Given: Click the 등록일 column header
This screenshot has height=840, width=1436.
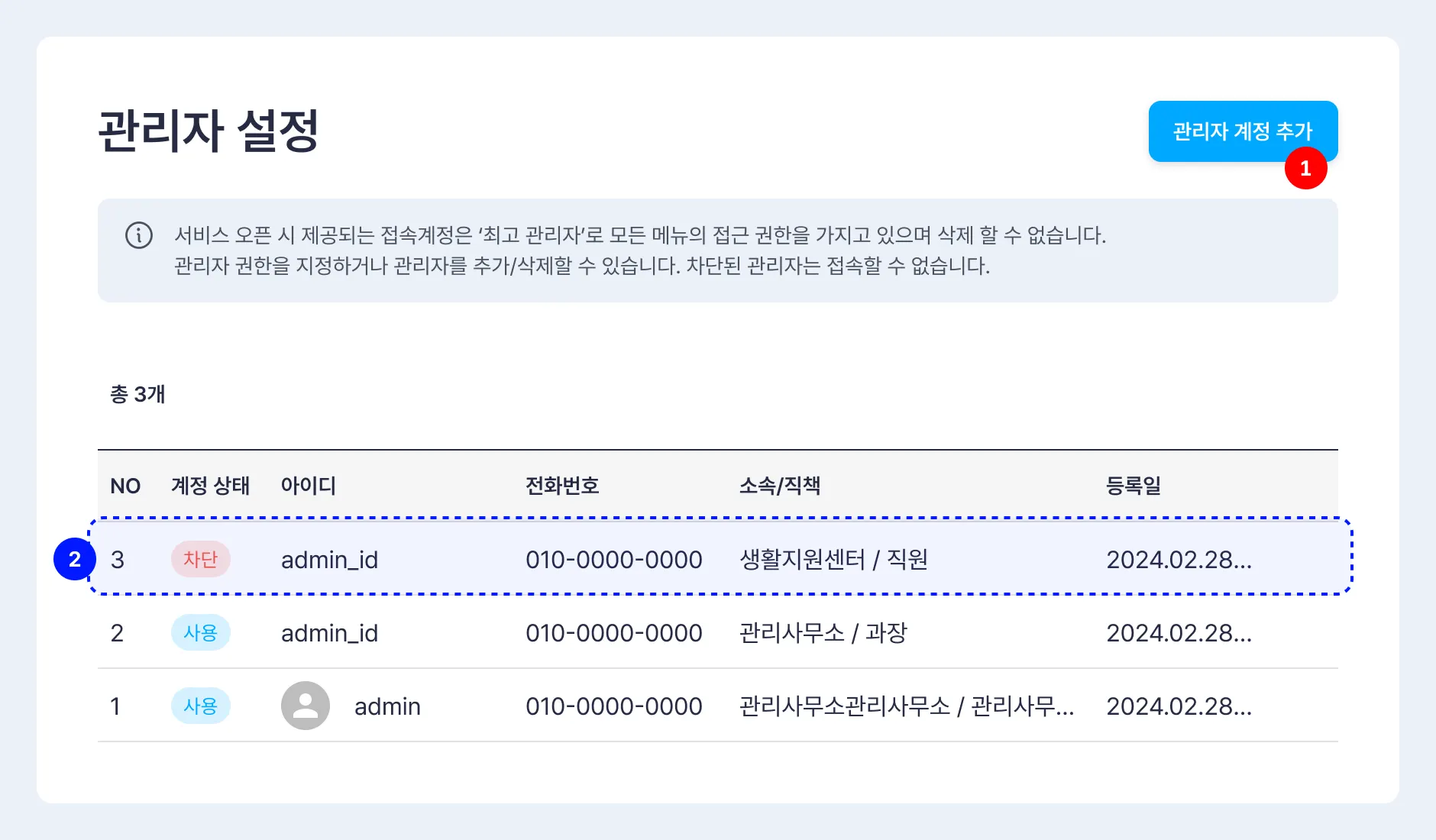Looking at the screenshot, I should click(1133, 486).
